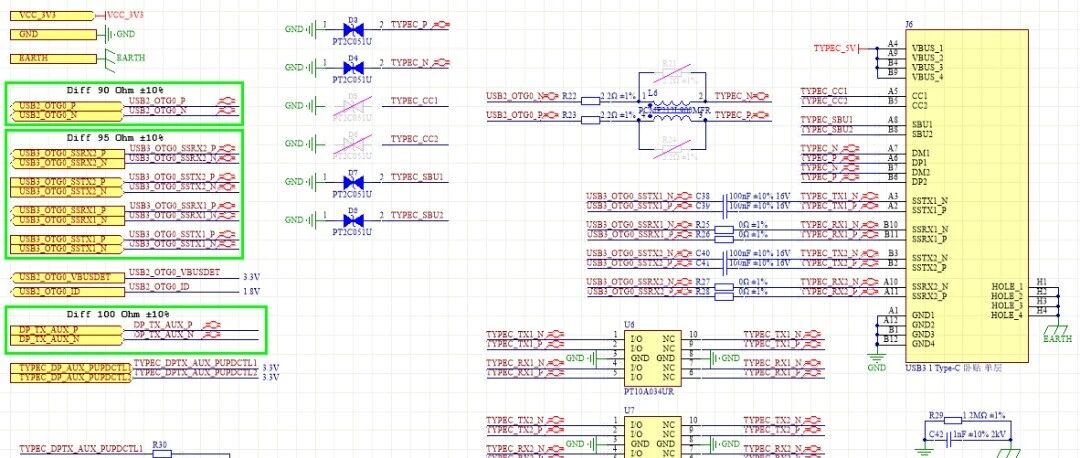Select the J6 Type-C connector body
This screenshot has height=458, width=1080.
pyautogui.click(x=968, y=196)
